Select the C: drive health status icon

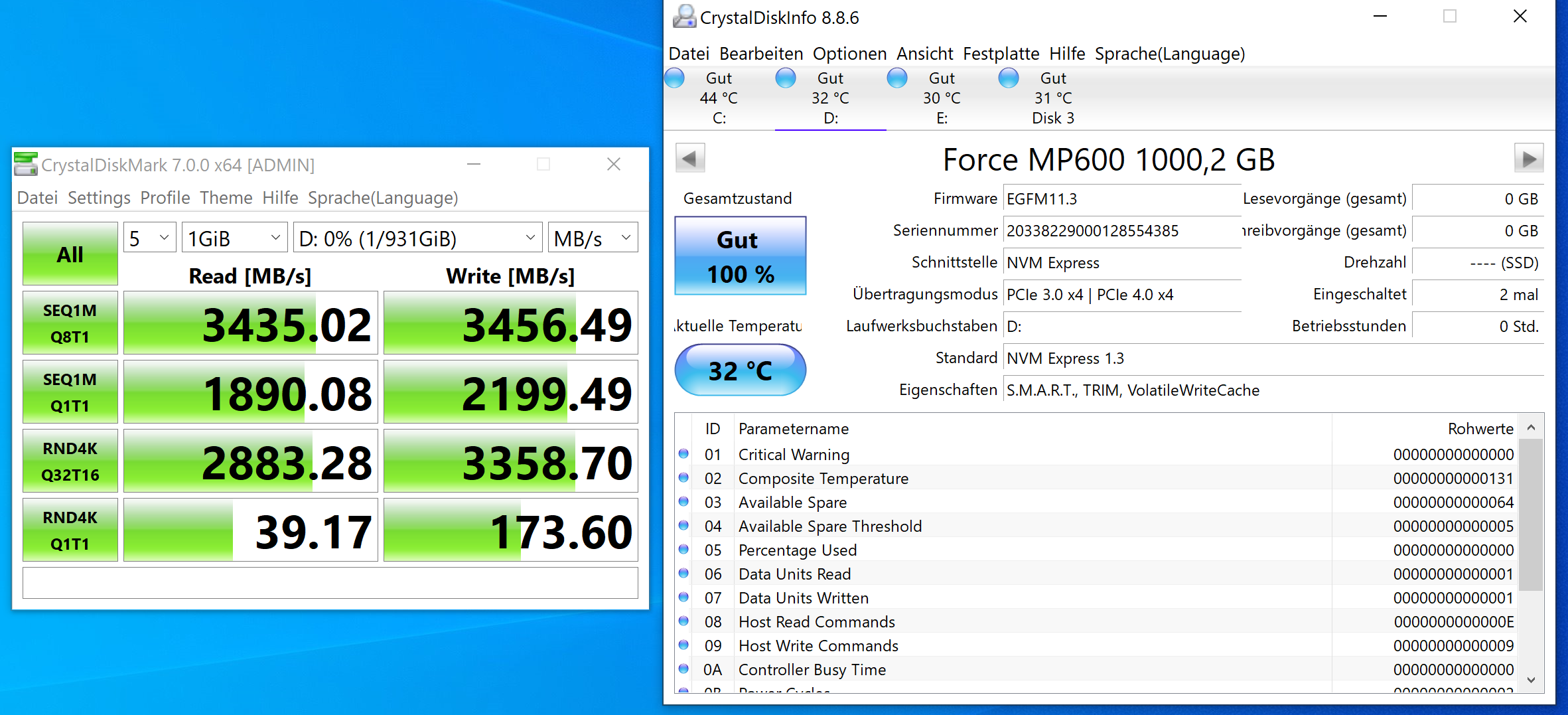pyautogui.click(x=675, y=78)
